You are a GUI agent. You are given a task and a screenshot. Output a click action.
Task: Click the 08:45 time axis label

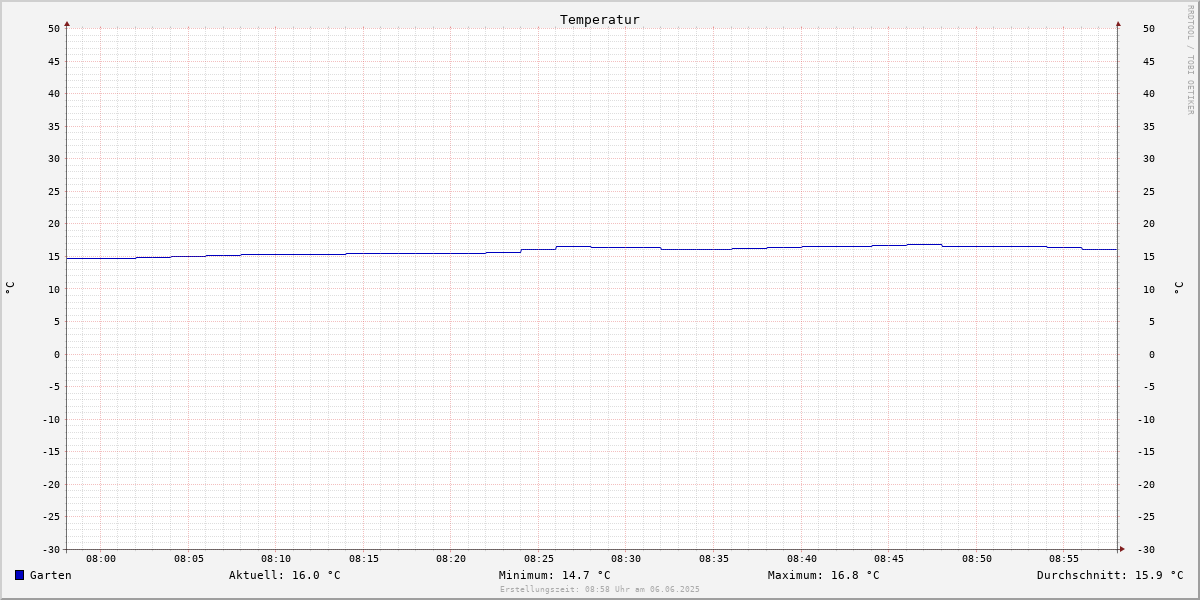pyautogui.click(x=889, y=559)
